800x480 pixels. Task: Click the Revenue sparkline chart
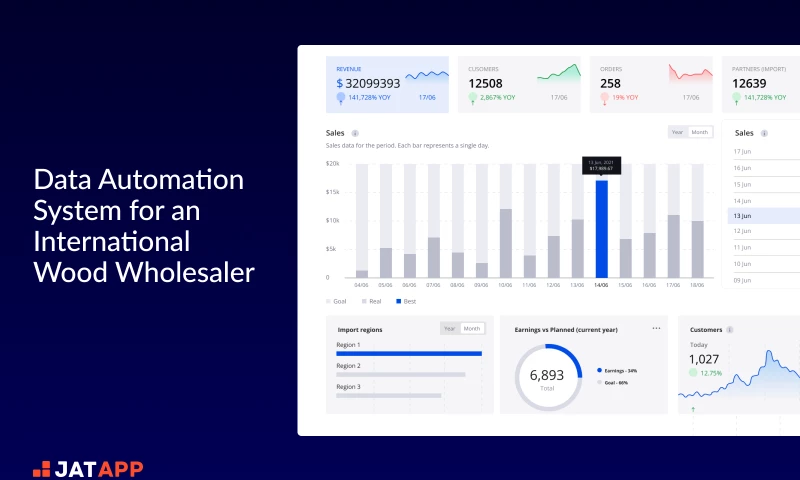(427, 75)
